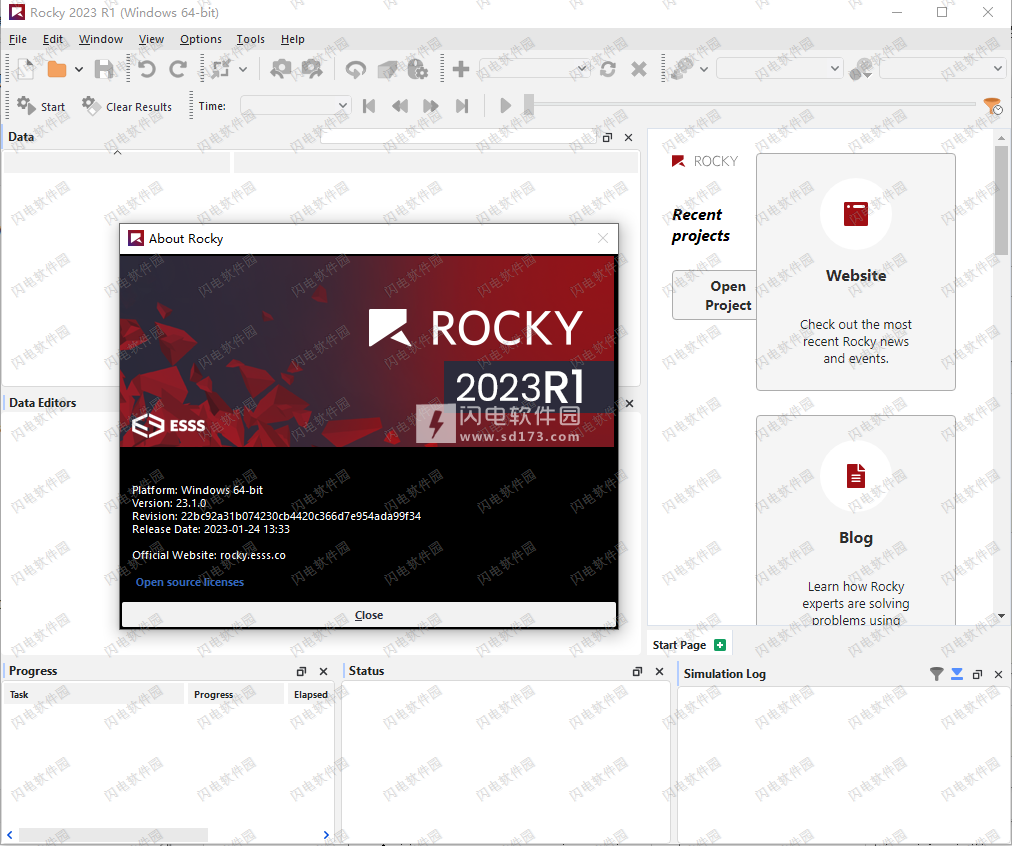The image size is (1012, 846).
Task: Close the About Rocky dialog via Close button
Action: pyautogui.click(x=369, y=615)
